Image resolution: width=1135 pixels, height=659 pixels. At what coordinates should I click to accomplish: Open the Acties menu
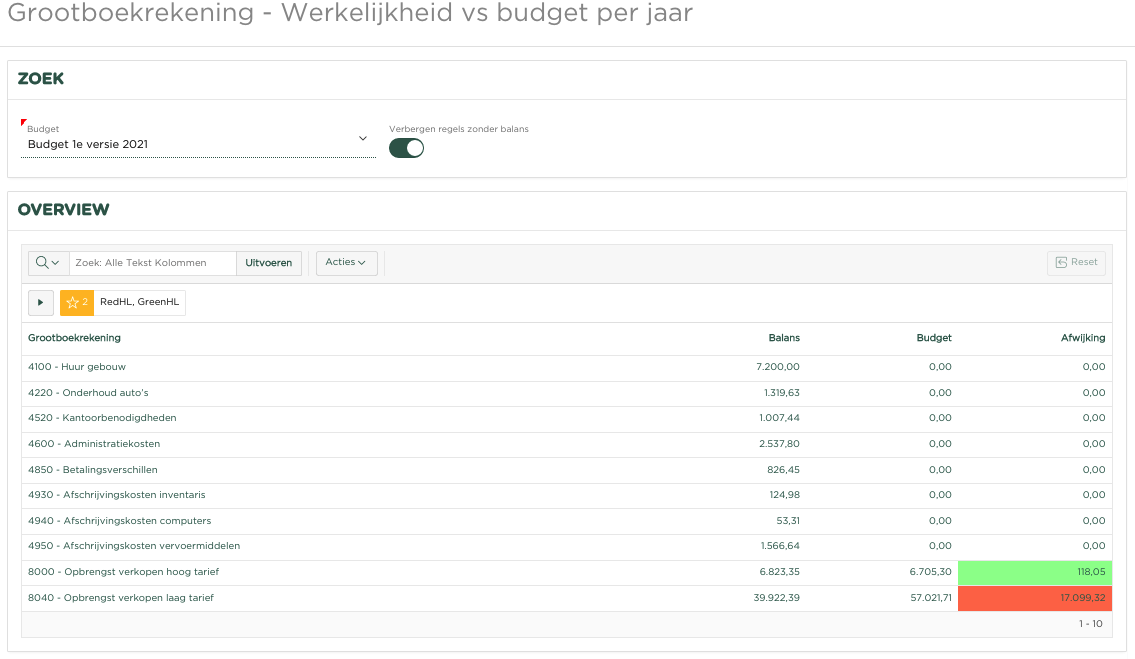[346, 263]
